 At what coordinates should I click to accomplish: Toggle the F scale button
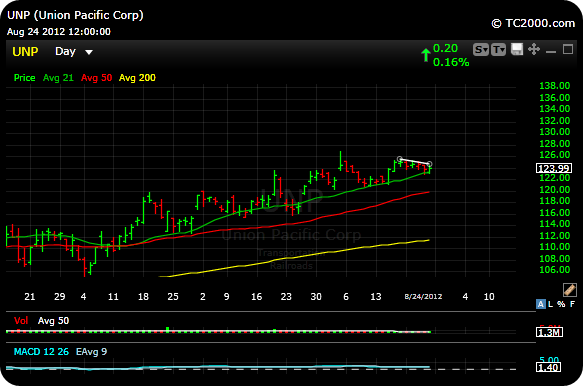(x=572, y=304)
